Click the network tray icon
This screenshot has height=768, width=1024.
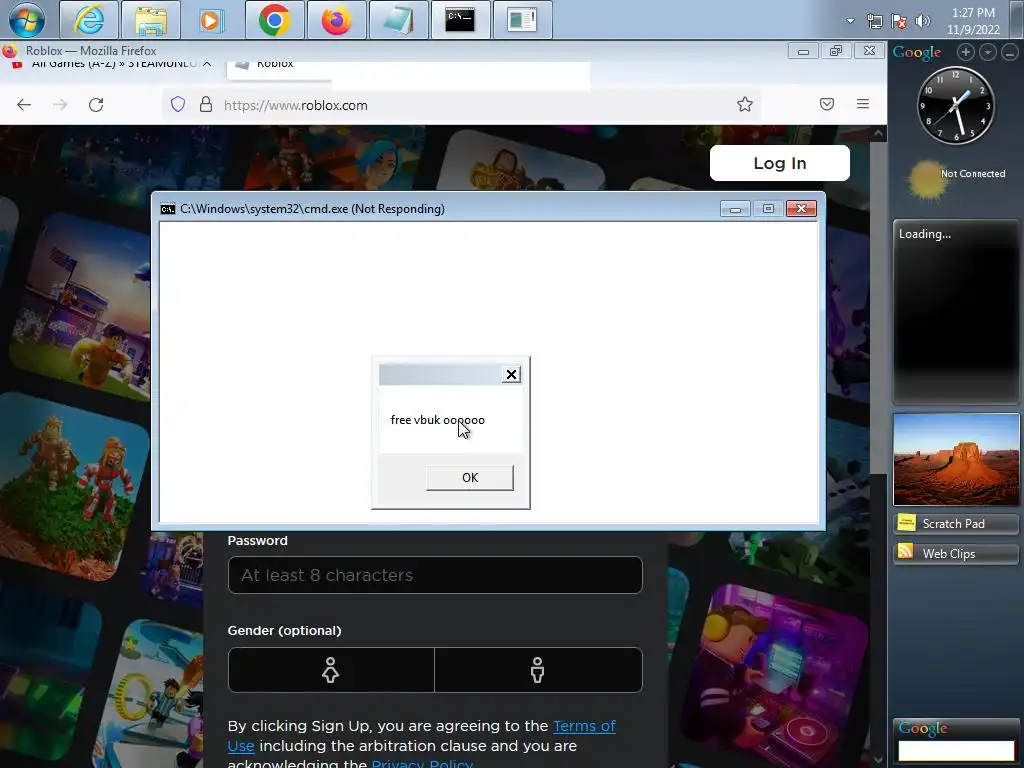874,22
